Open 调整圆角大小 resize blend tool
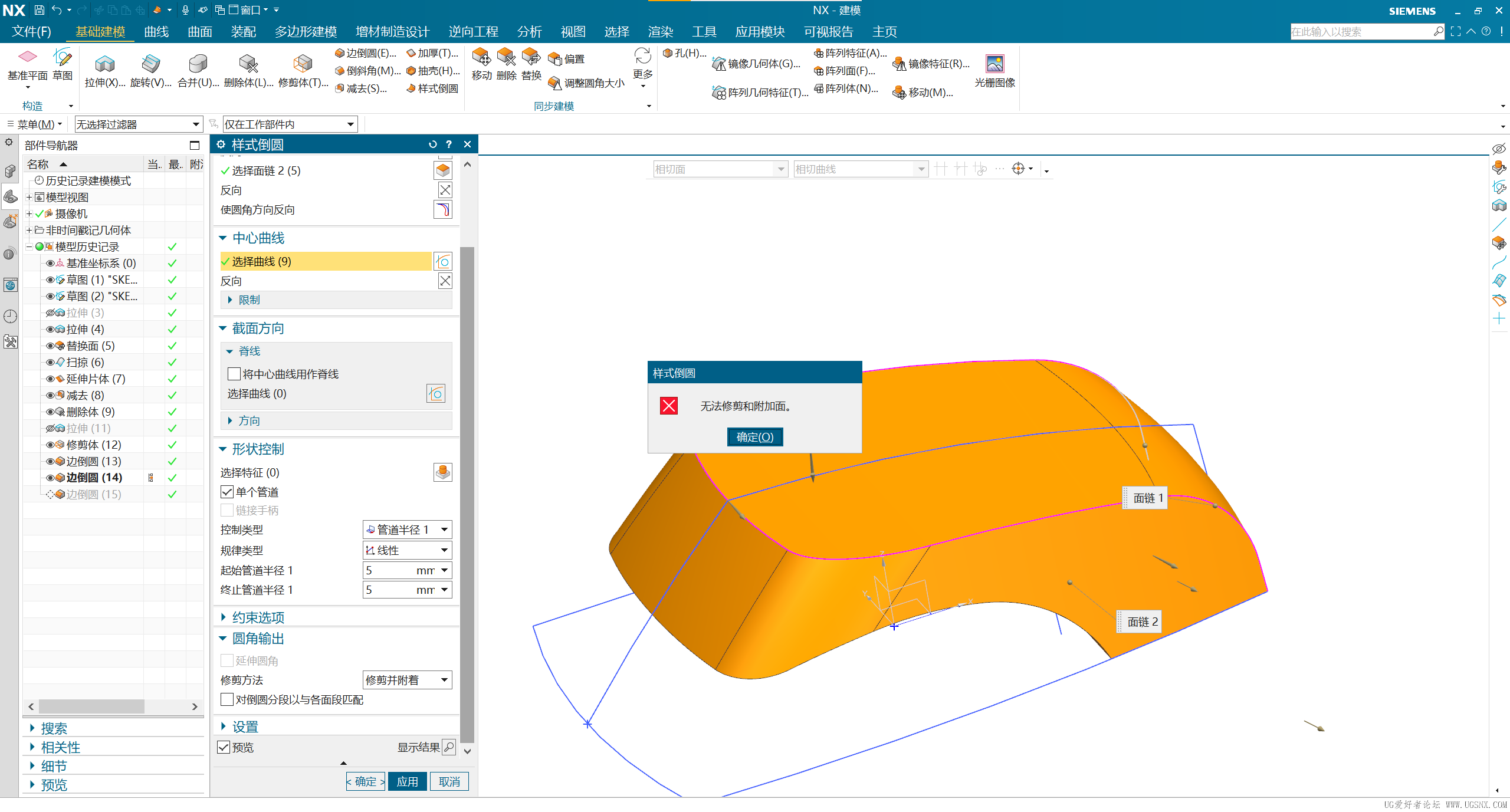Viewport: 1510px width, 812px height. click(x=586, y=83)
